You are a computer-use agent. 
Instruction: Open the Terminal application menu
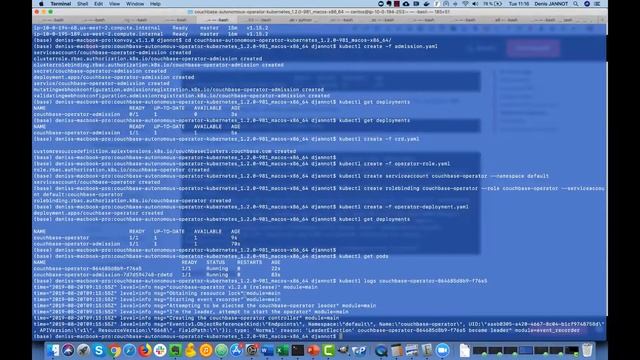61,4
